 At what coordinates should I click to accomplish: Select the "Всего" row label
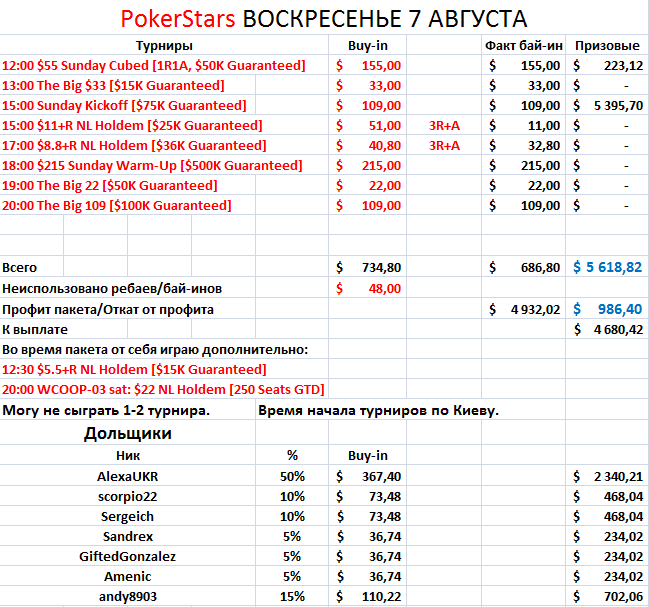pos(19,267)
